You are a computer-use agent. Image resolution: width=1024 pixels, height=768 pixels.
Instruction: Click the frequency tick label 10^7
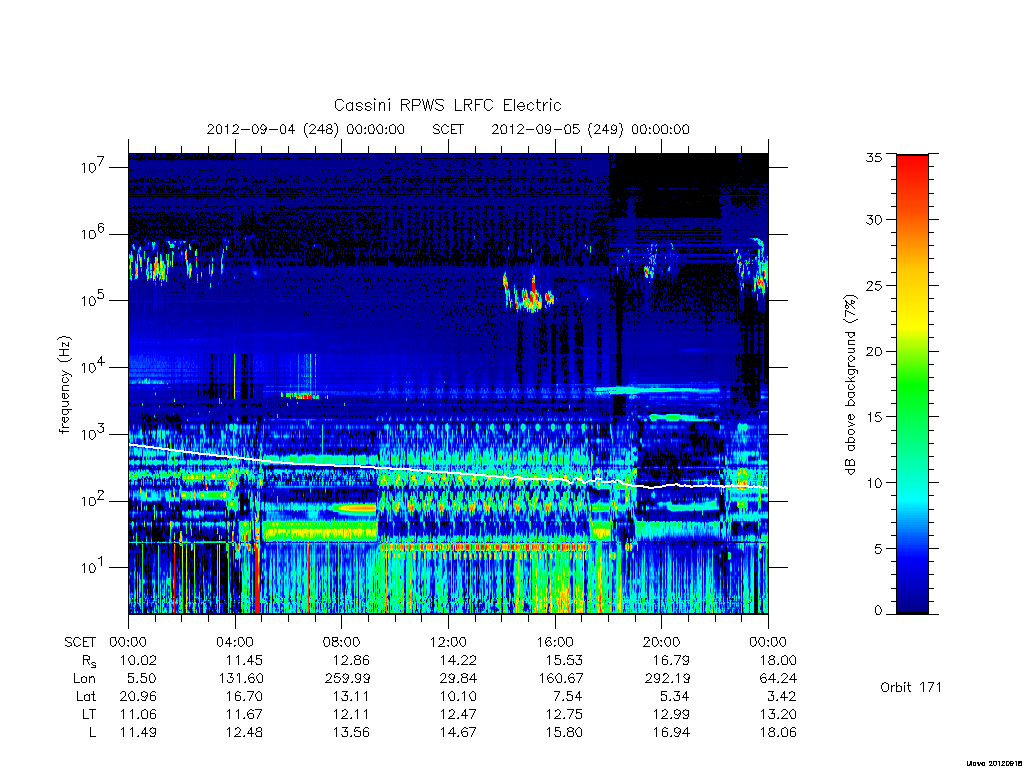(93, 166)
